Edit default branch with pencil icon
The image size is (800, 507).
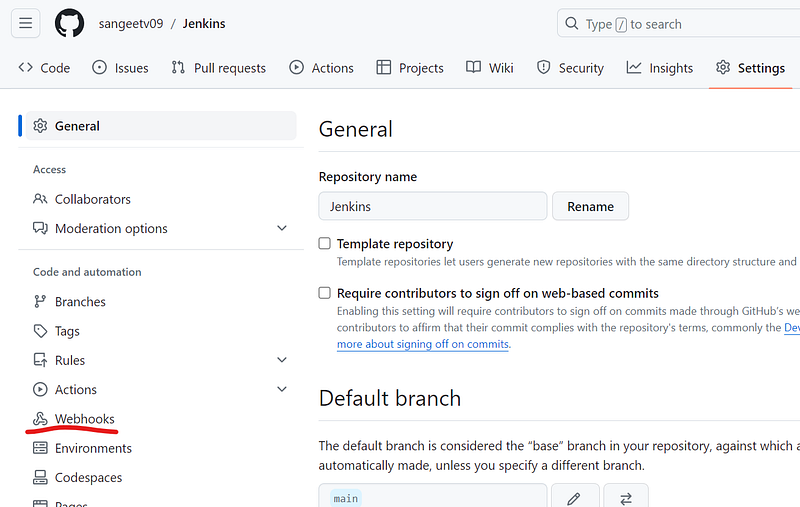575,497
